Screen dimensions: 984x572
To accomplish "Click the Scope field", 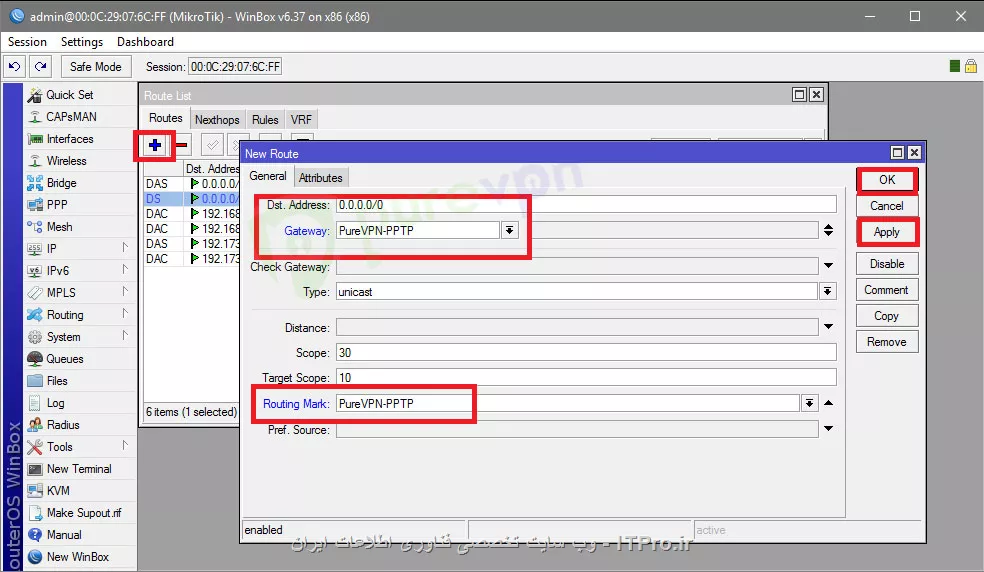I will 586,352.
